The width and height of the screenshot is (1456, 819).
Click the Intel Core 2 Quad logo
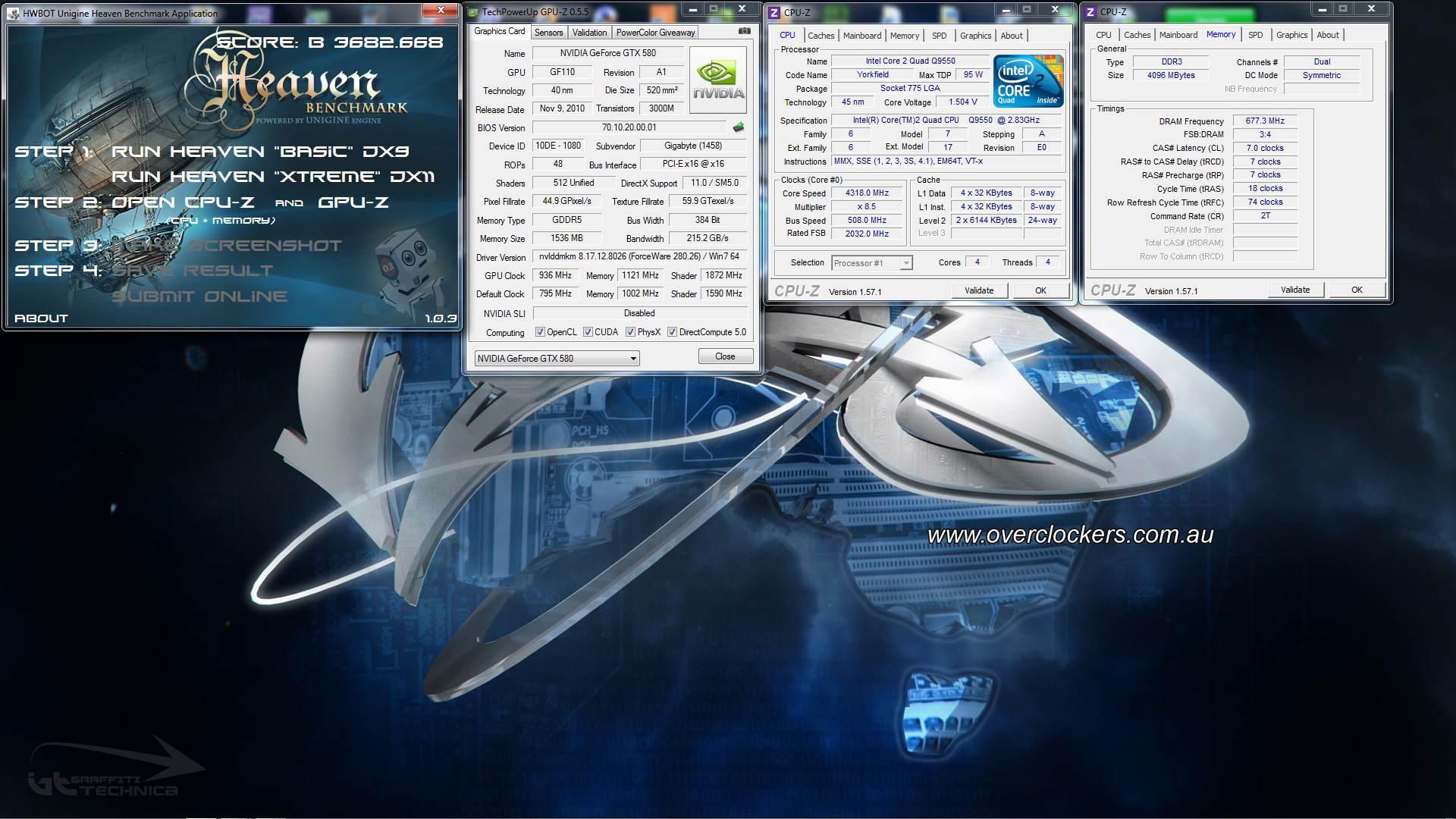click(x=1028, y=80)
